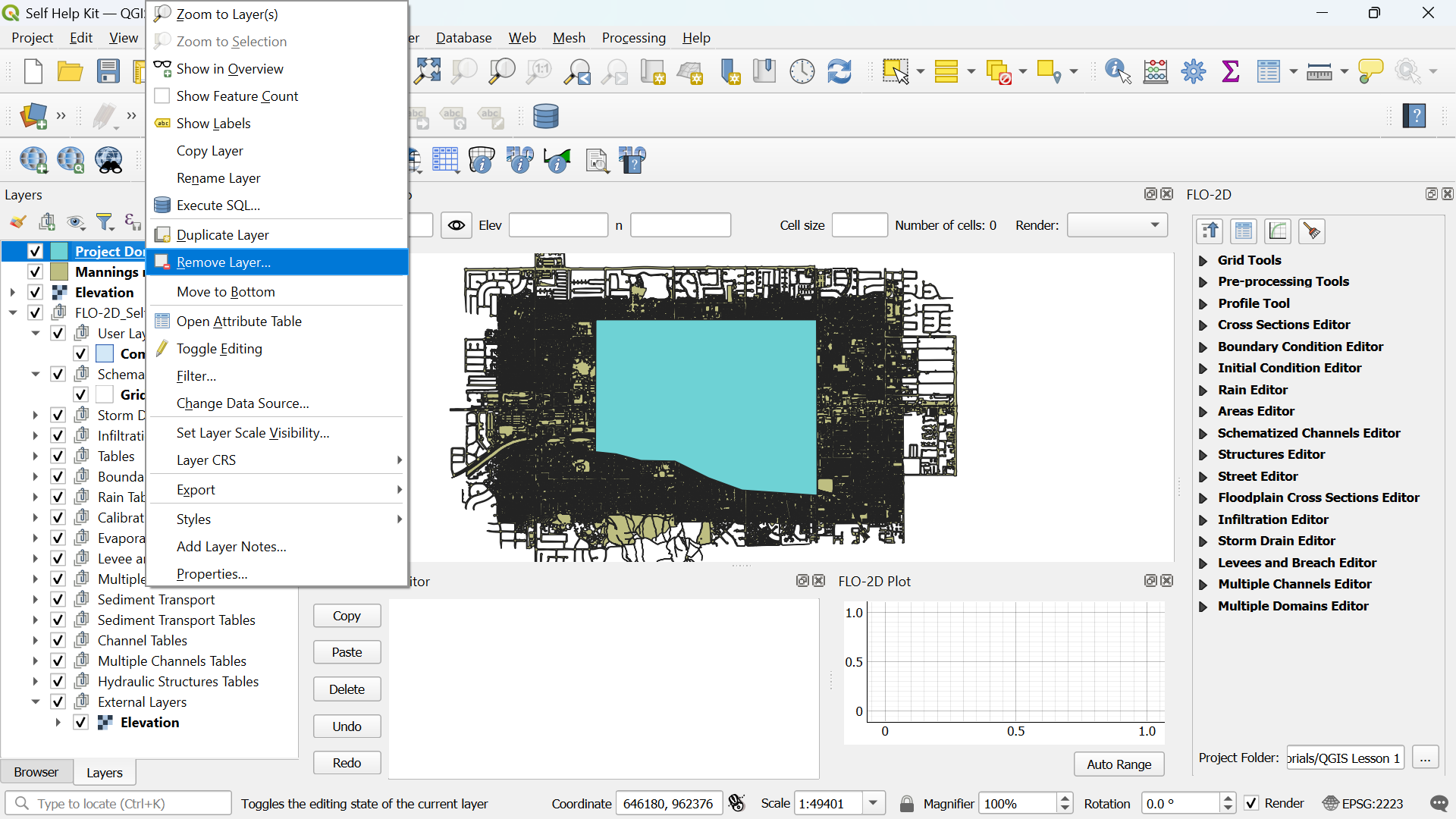Expand the Channel Tables layer group
This screenshot has width=1456, height=819.
click(35, 640)
